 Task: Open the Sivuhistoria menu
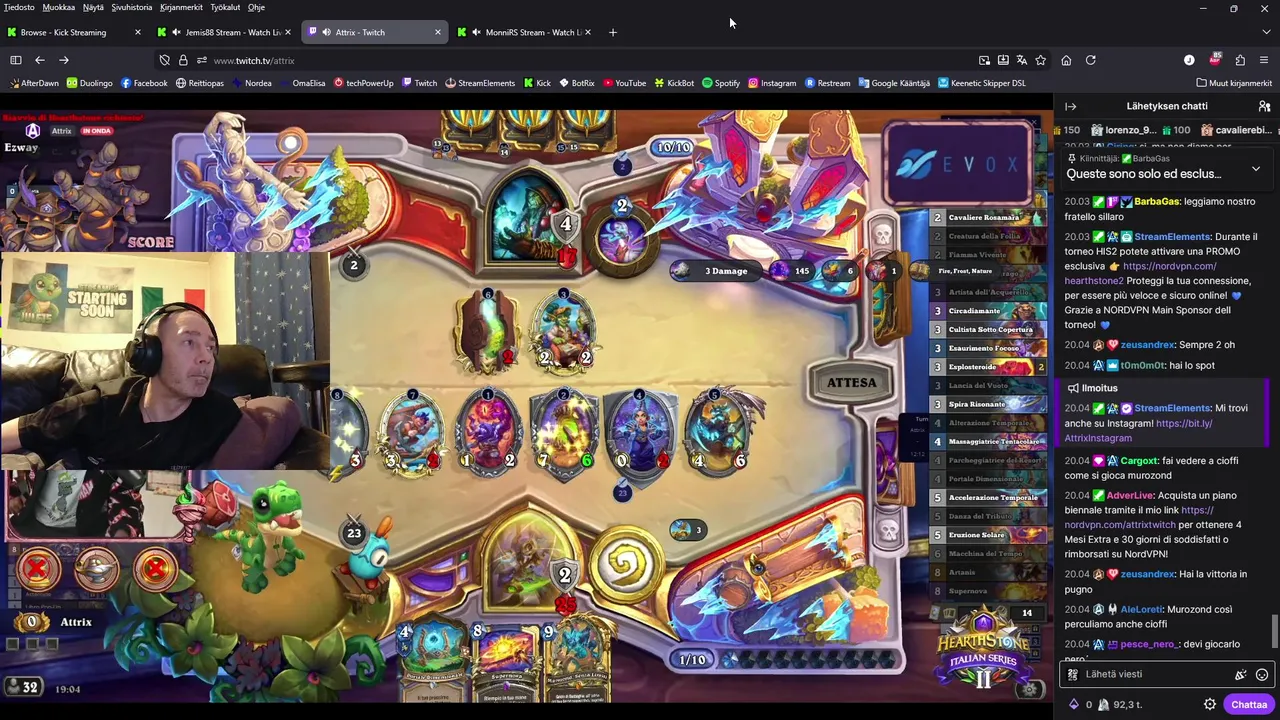(132, 7)
